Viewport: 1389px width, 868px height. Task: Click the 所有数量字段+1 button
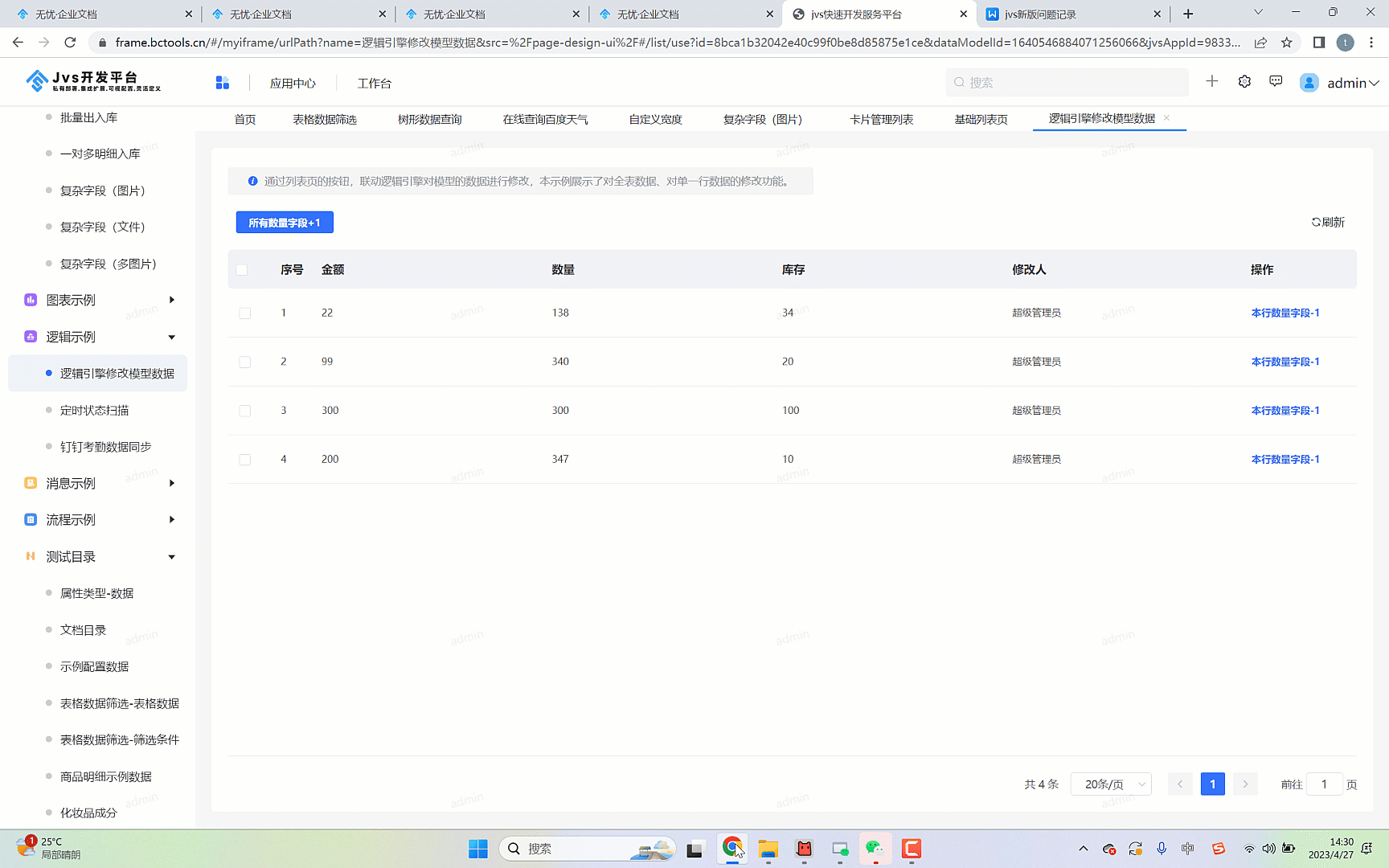click(284, 222)
